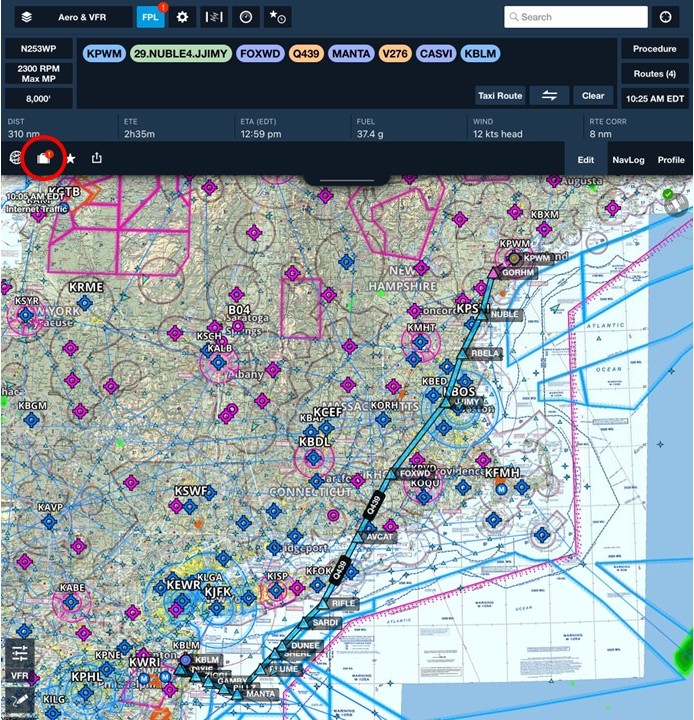Viewport: 694px width, 720px height.
Task: Tap the MANTA waypoint on the map
Action: click(237, 694)
